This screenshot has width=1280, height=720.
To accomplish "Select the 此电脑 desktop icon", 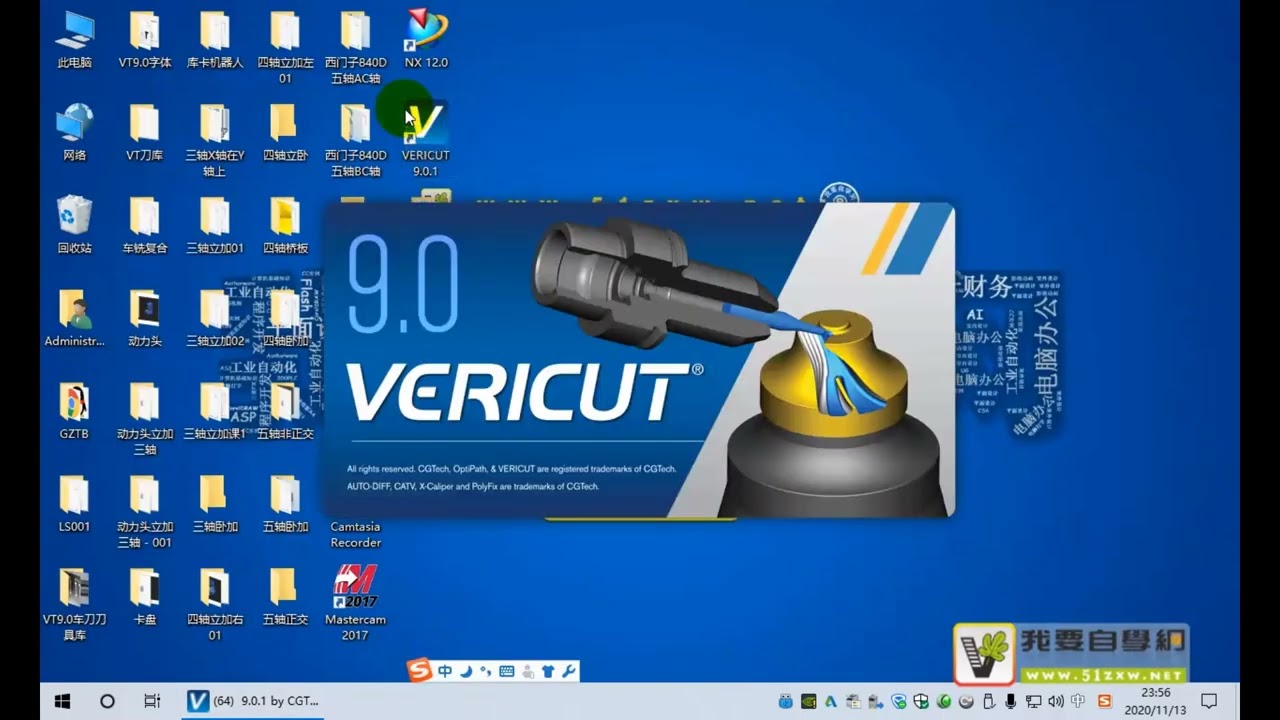I will point(75,40).
